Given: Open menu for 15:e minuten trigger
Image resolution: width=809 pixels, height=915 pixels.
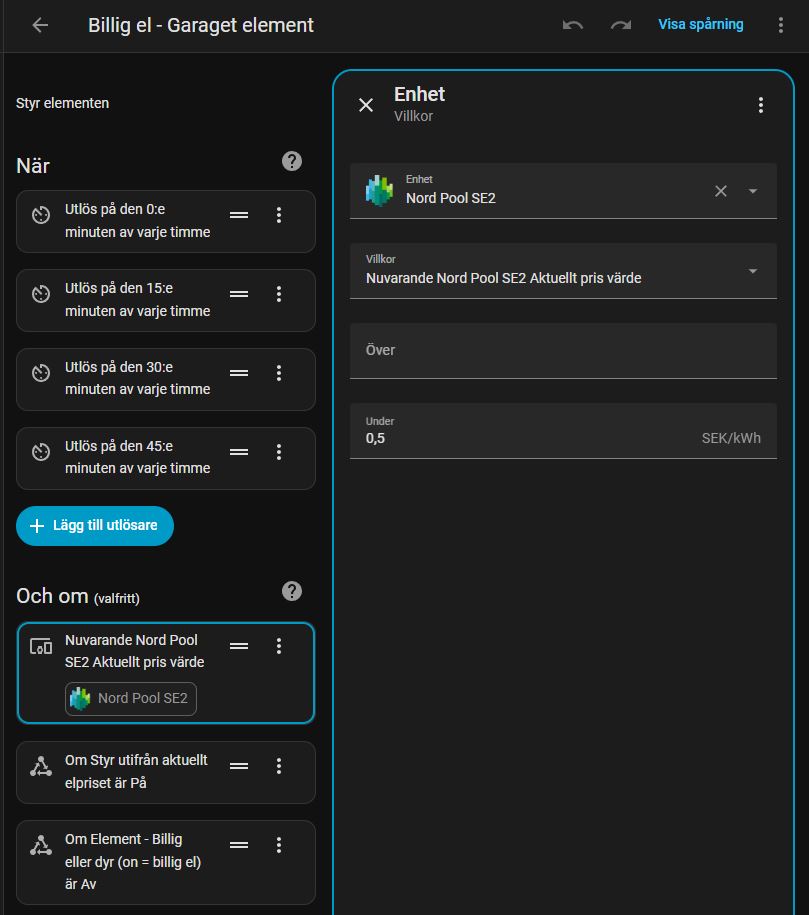Looking at the screenshot, I should pyautogui.click(x=279, y=294).
